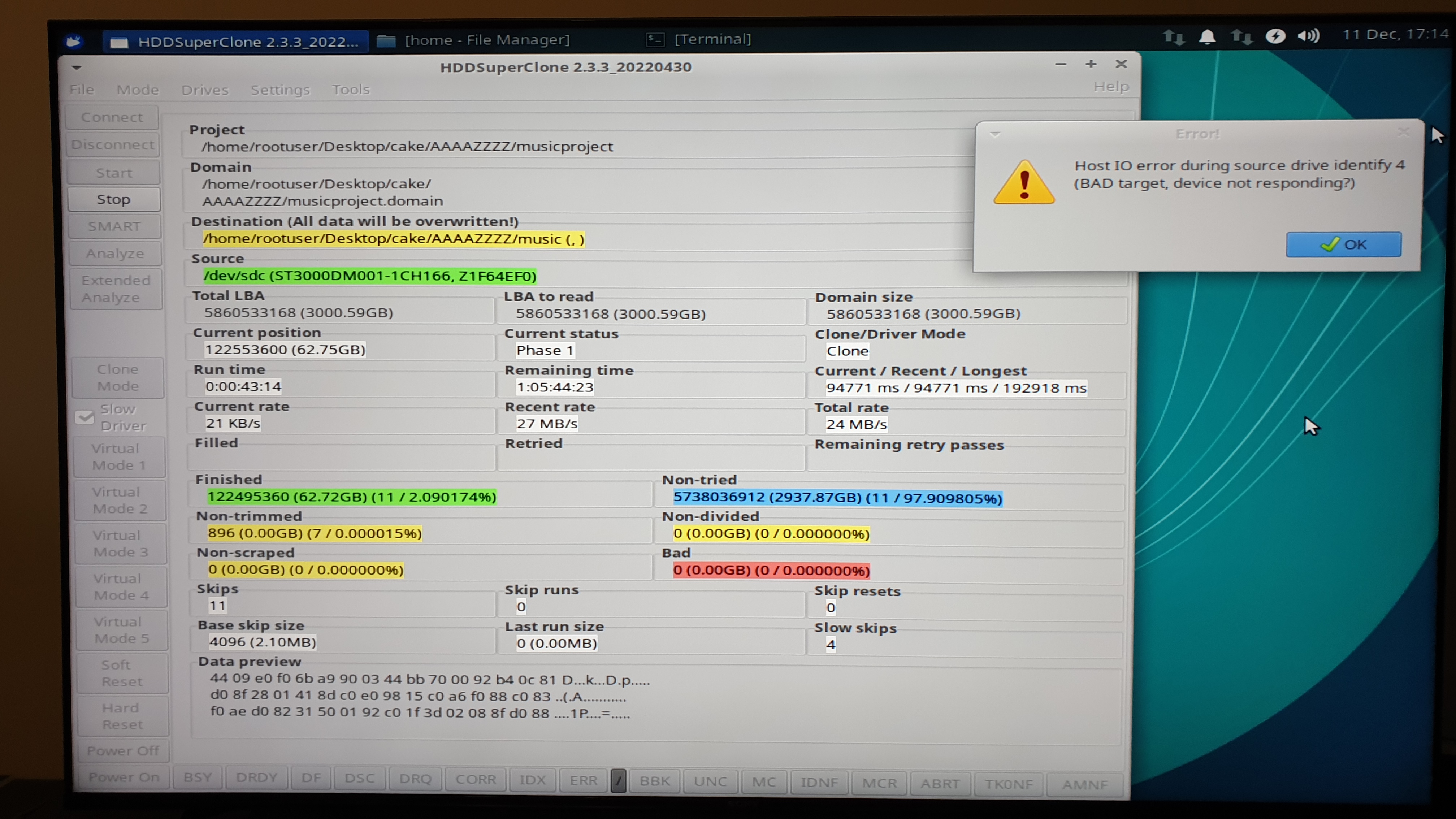The image size is (1456, 819).
Task: Open the Drives menu
Action: click(x=205, y=90)
